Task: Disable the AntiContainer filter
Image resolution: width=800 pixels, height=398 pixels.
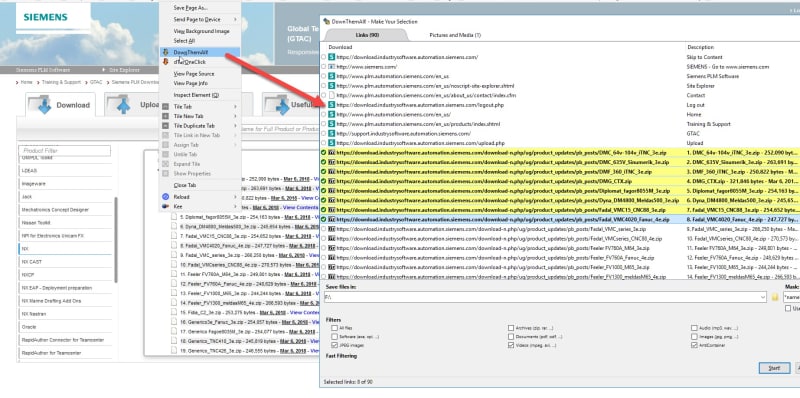Action: tap(694, 345)
